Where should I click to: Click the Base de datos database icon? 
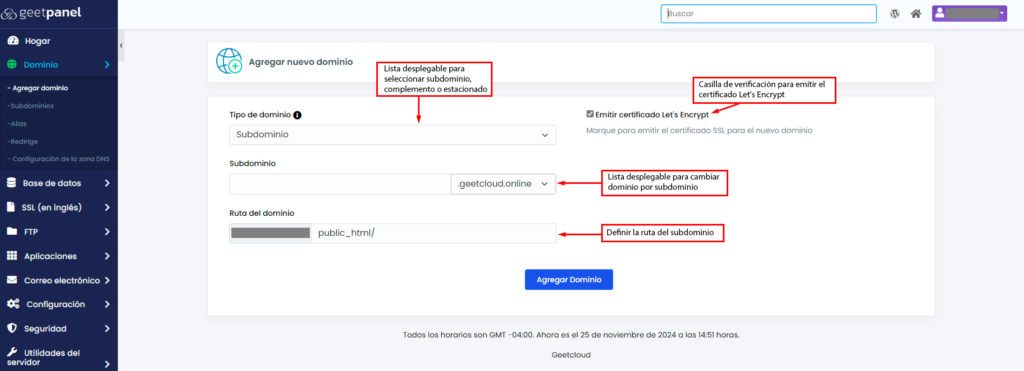[11, 183]
